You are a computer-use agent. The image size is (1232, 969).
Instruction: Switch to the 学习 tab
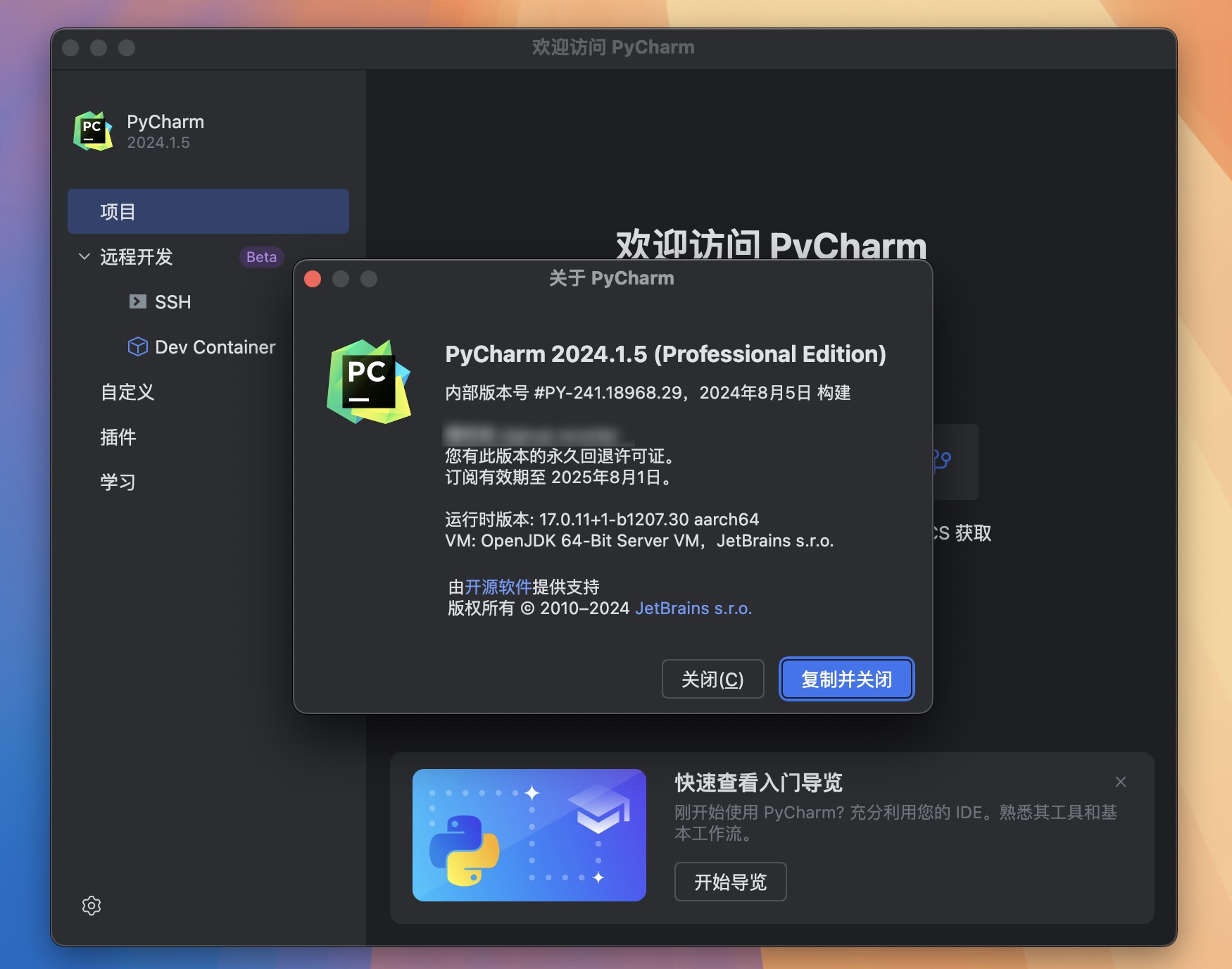pyautogui.click(x=118, y=482)
